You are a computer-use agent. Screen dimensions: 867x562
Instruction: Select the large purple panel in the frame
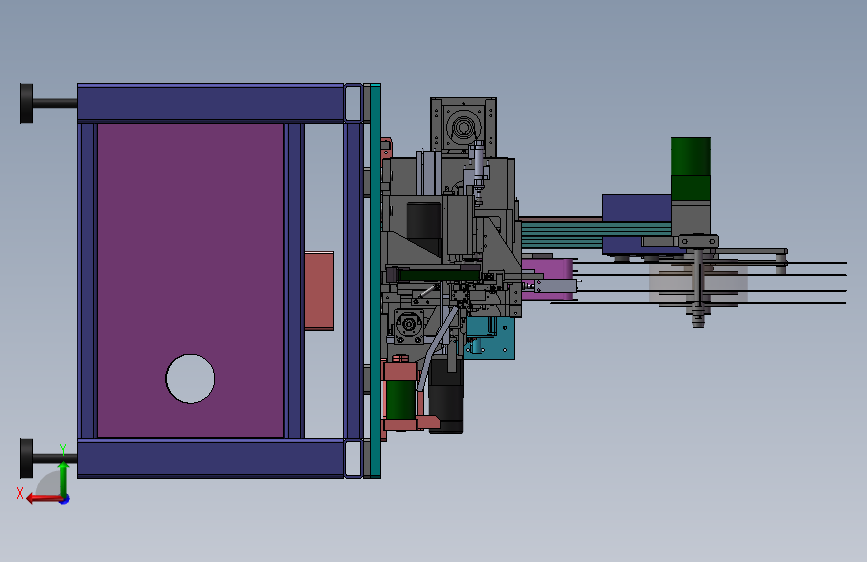click(190, 280)
